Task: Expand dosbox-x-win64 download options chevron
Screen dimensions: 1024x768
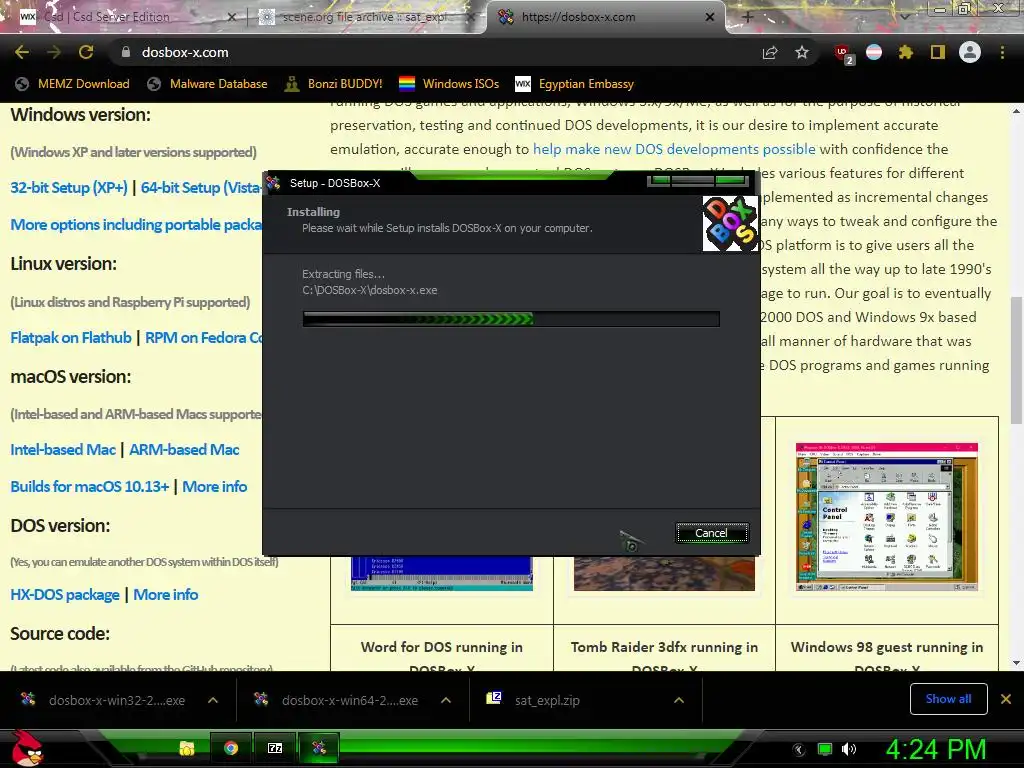Action: (446, 700)
